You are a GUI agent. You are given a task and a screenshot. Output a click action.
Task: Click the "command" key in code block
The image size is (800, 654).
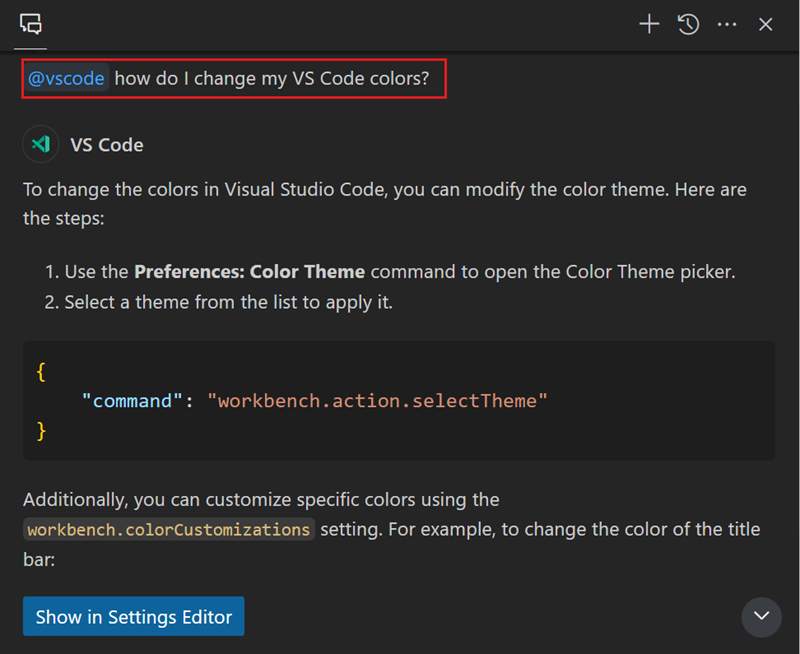(133, 401)
